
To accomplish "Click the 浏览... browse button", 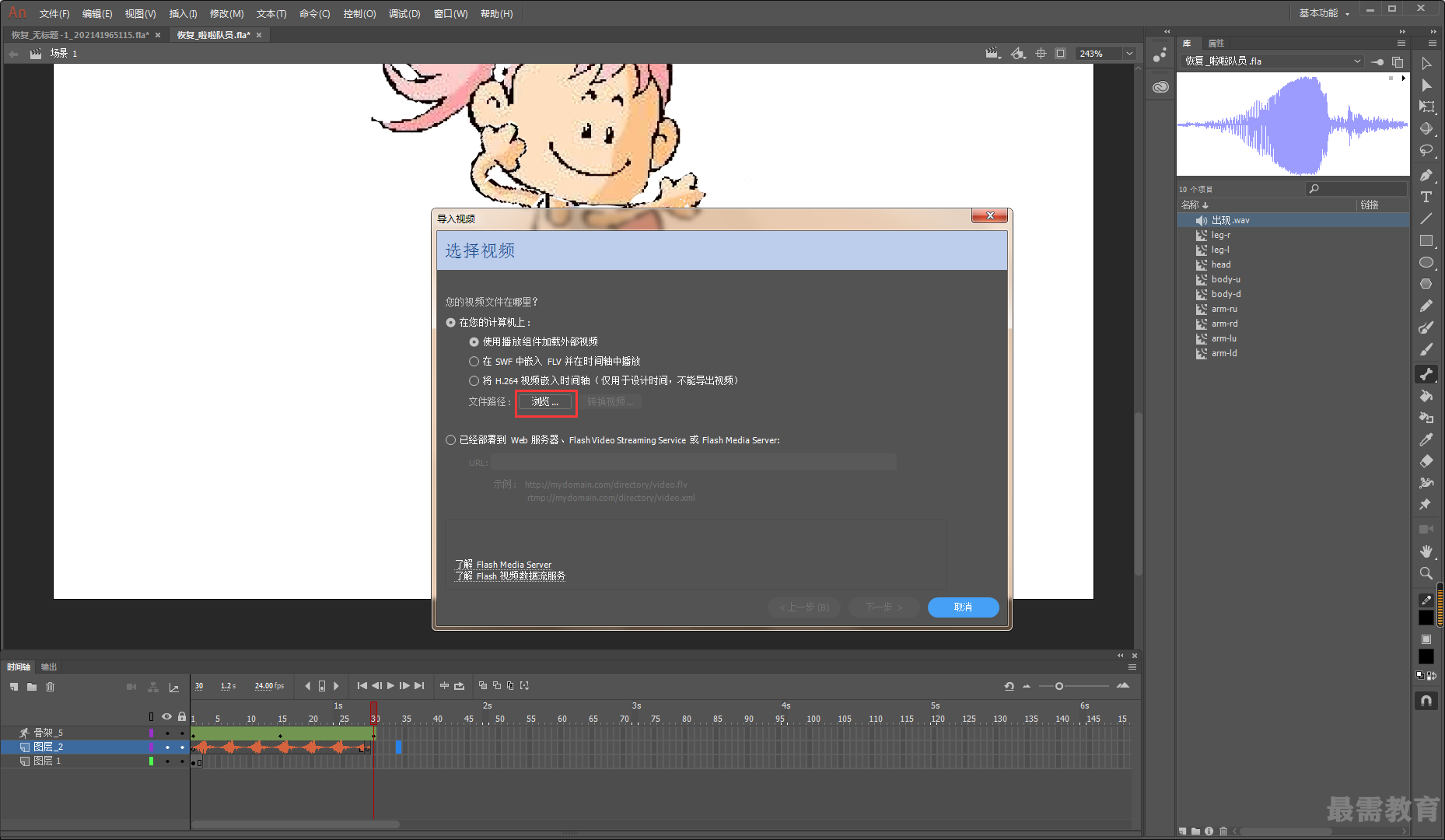I will 545,401.
